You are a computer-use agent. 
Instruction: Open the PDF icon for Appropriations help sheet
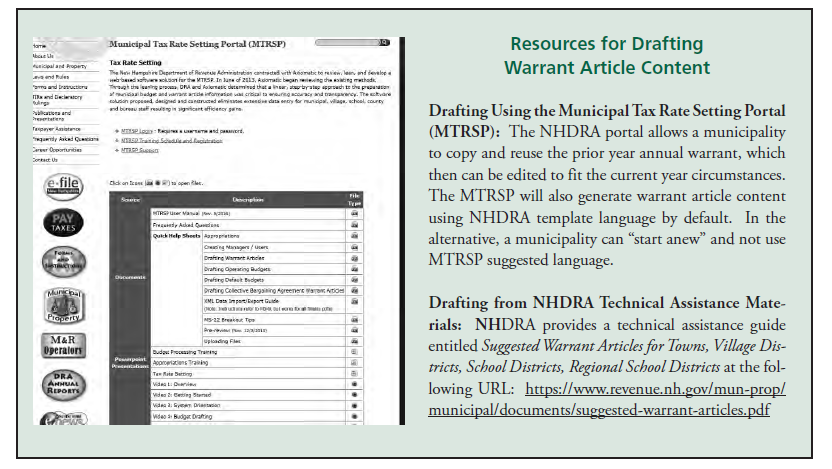pyautogui.click(x=354, y=236)
